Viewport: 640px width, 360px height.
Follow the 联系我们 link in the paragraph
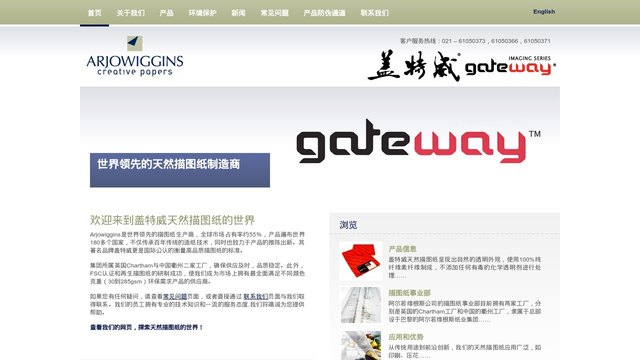coord(256,297)
